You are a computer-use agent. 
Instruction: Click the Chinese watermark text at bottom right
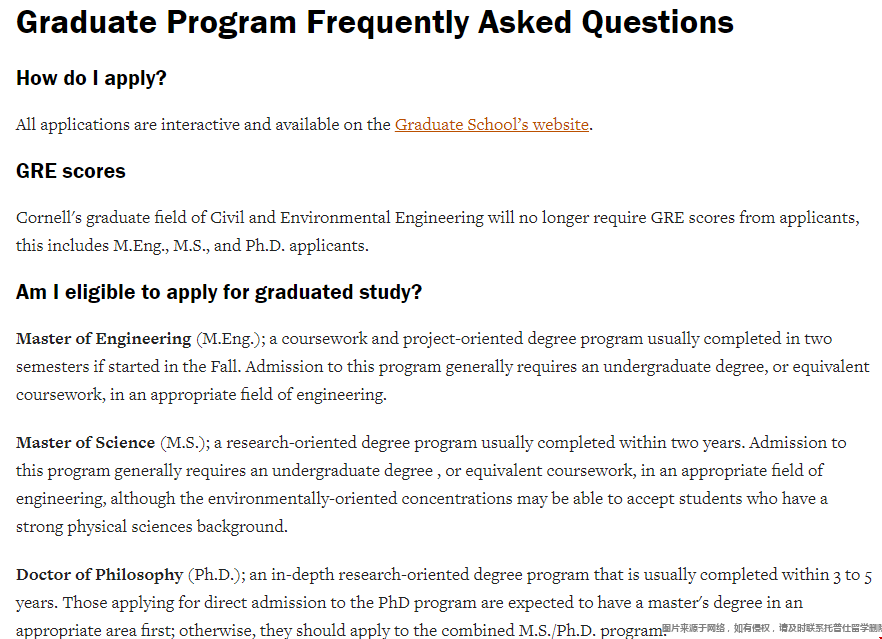771,628
